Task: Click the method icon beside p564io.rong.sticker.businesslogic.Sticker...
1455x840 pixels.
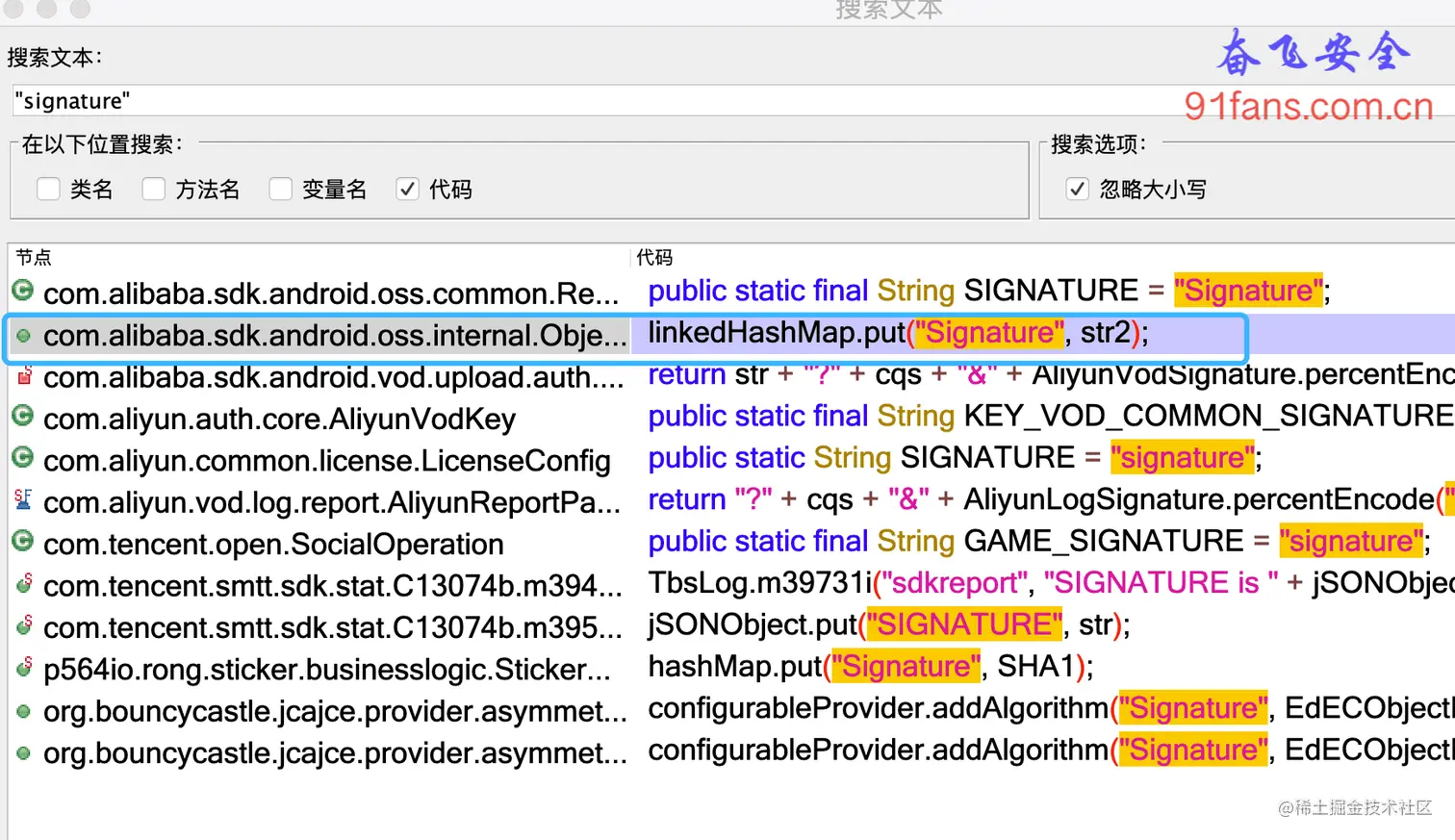Action: [x=24, y=667]
